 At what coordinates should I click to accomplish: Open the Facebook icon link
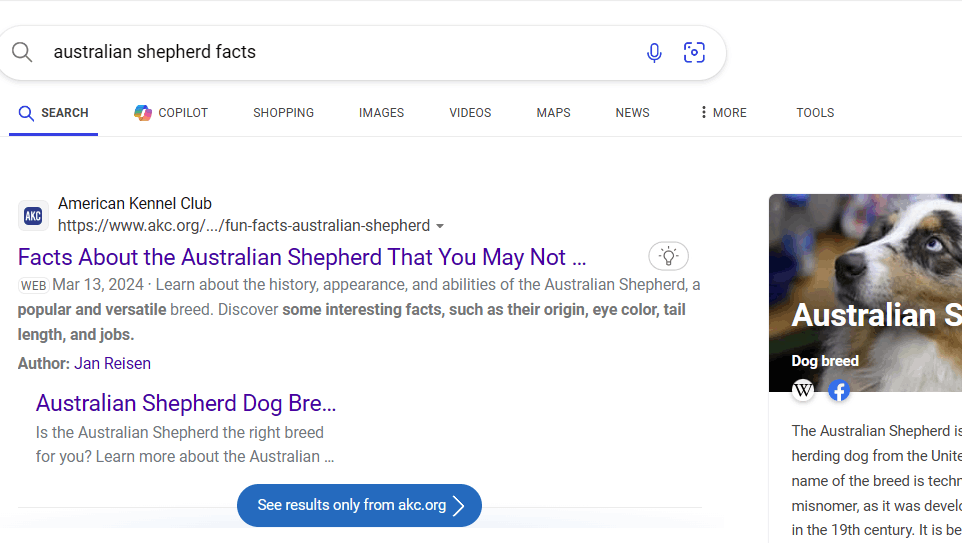tap(839, 390)
